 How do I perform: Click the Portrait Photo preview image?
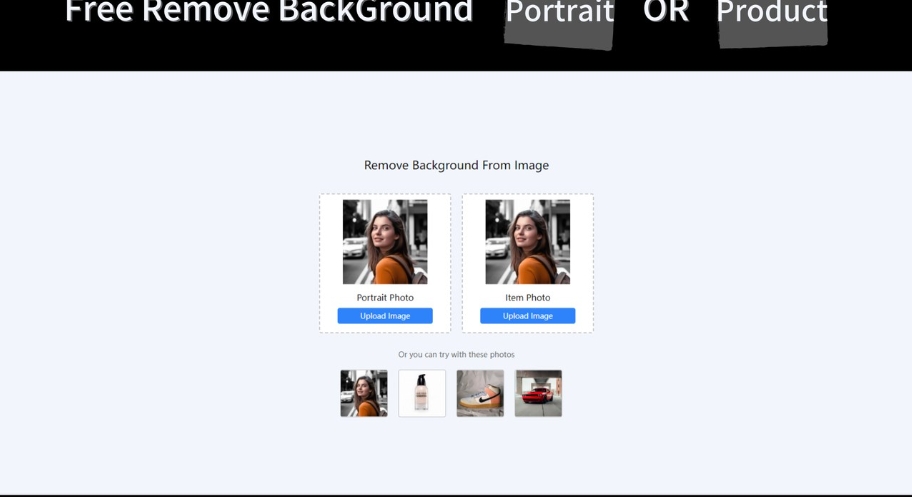[x=385, y=242]
